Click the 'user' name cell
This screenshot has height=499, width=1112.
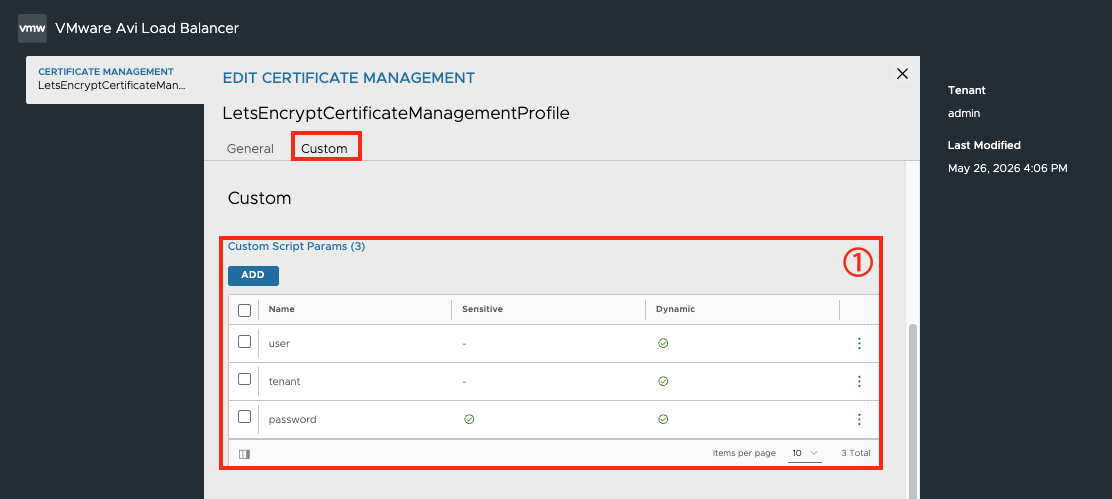click(x=279, y=344)
